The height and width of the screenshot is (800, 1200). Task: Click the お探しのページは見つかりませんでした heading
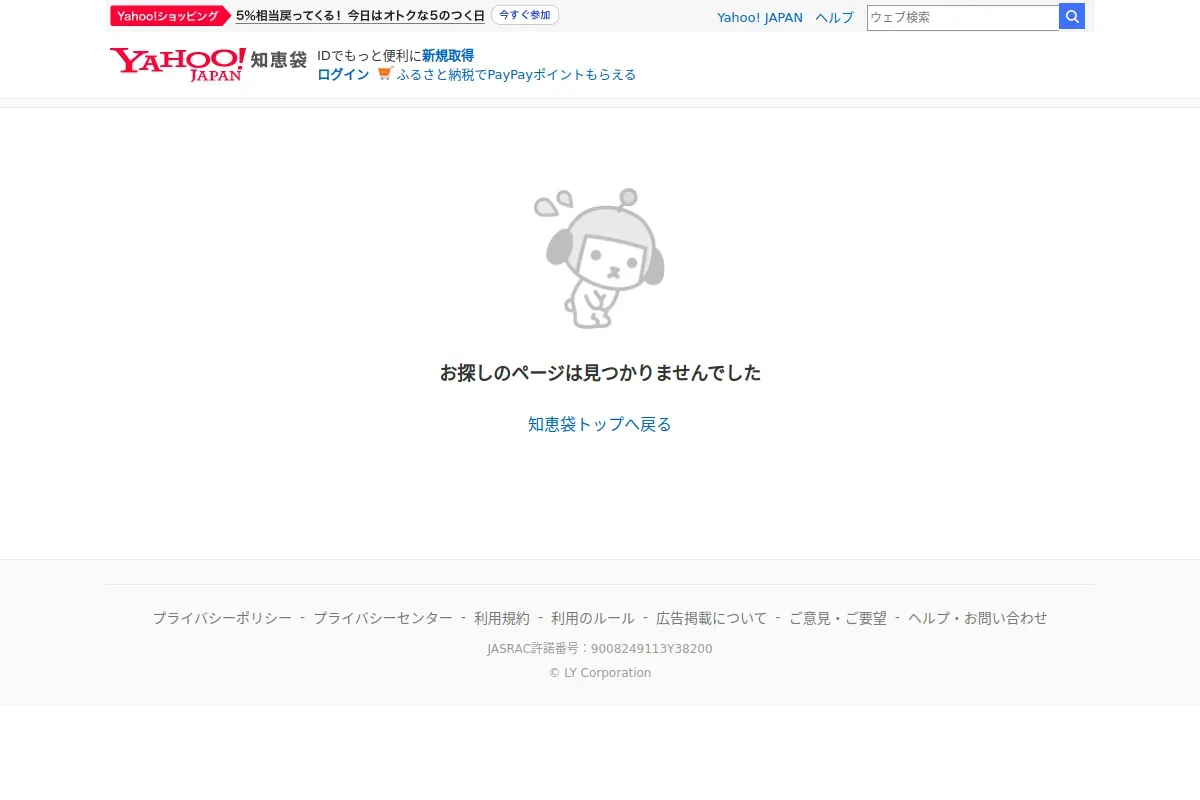pos(600,373)
